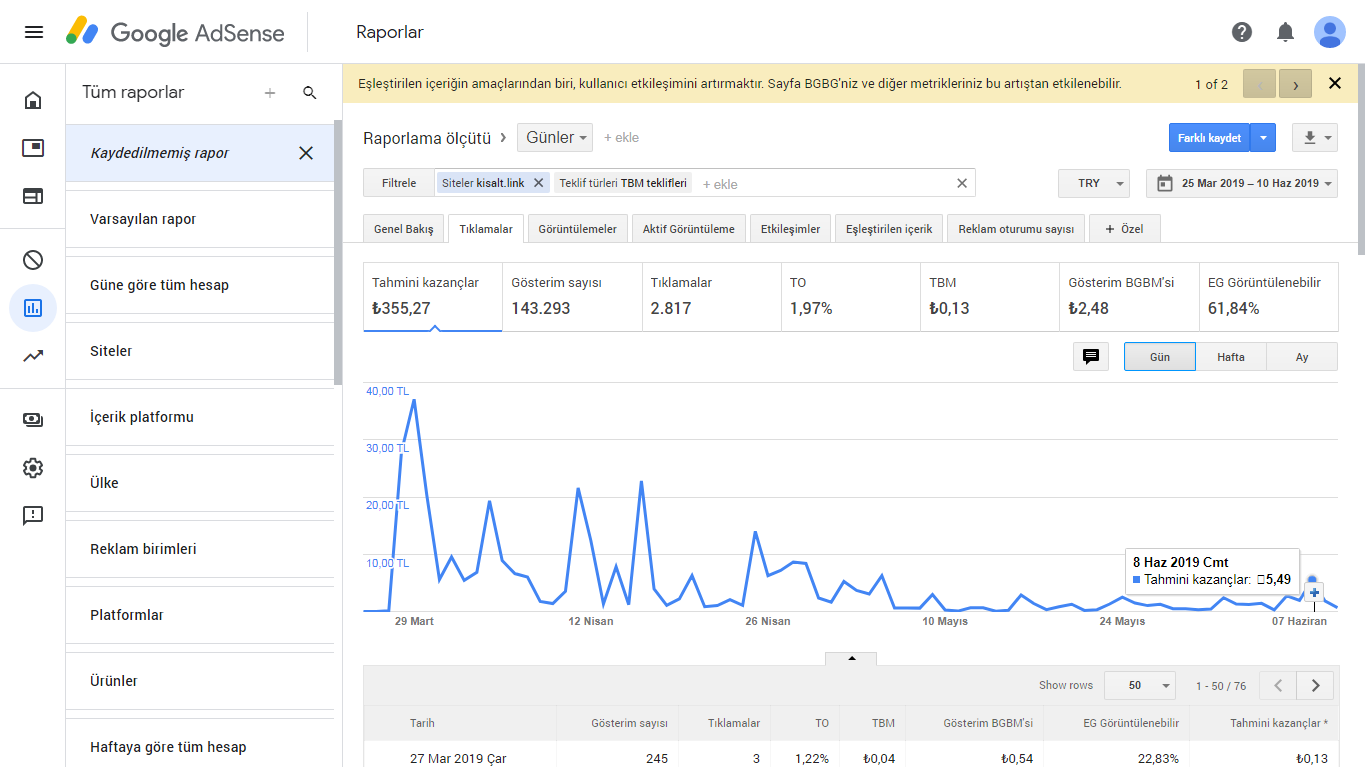Open the Feedback icon in sidebar
The width and height of the screenshot is (1365, 767).
33,516
